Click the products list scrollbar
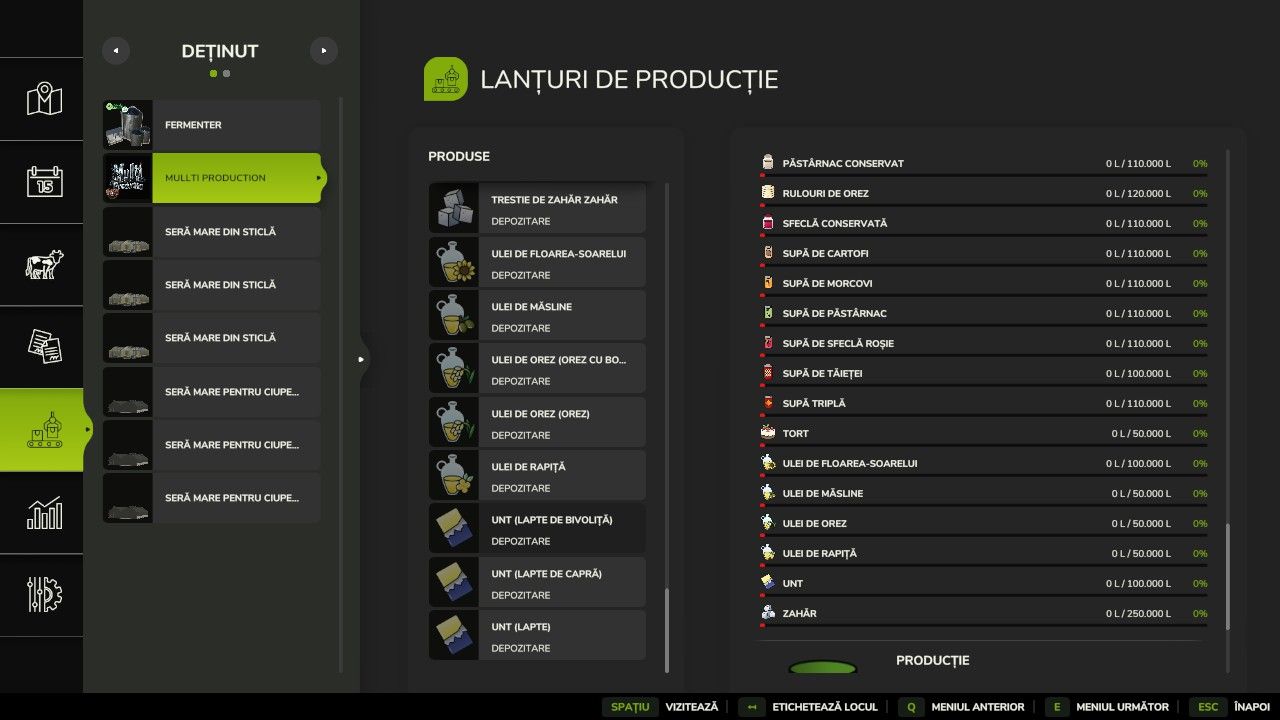 (667, 630)
